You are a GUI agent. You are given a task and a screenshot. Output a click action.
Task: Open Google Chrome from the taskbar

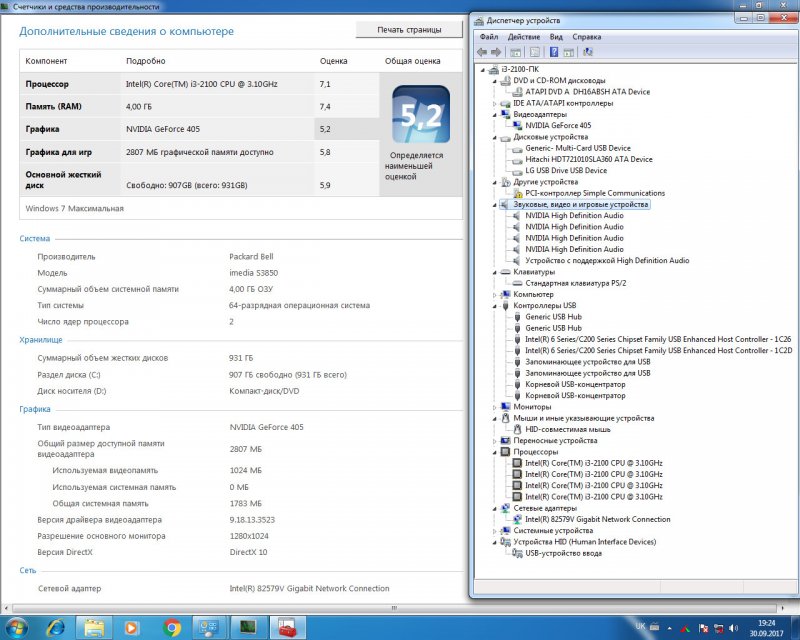pyautogui.click(x=171, y=627)
